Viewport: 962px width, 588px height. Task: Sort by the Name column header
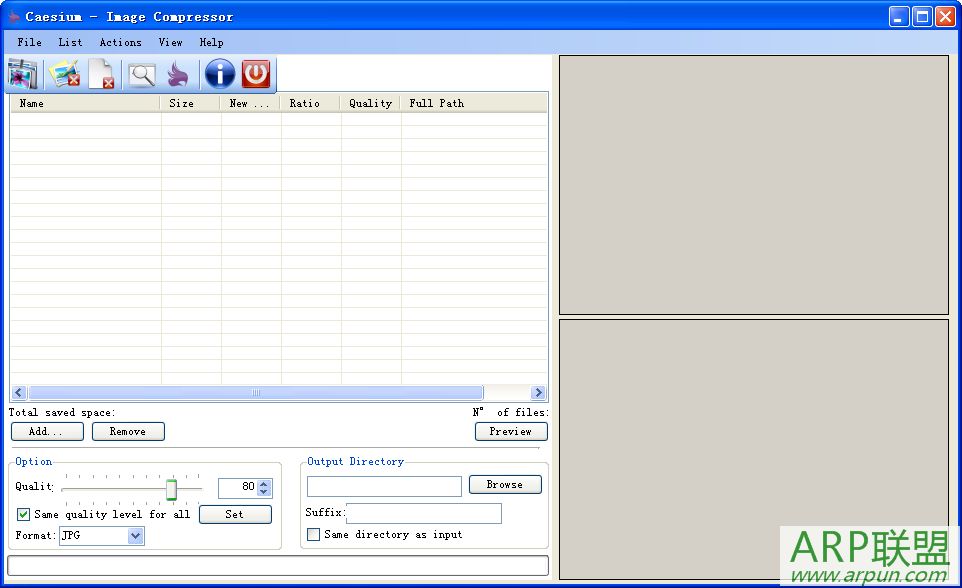pos(85,103)
